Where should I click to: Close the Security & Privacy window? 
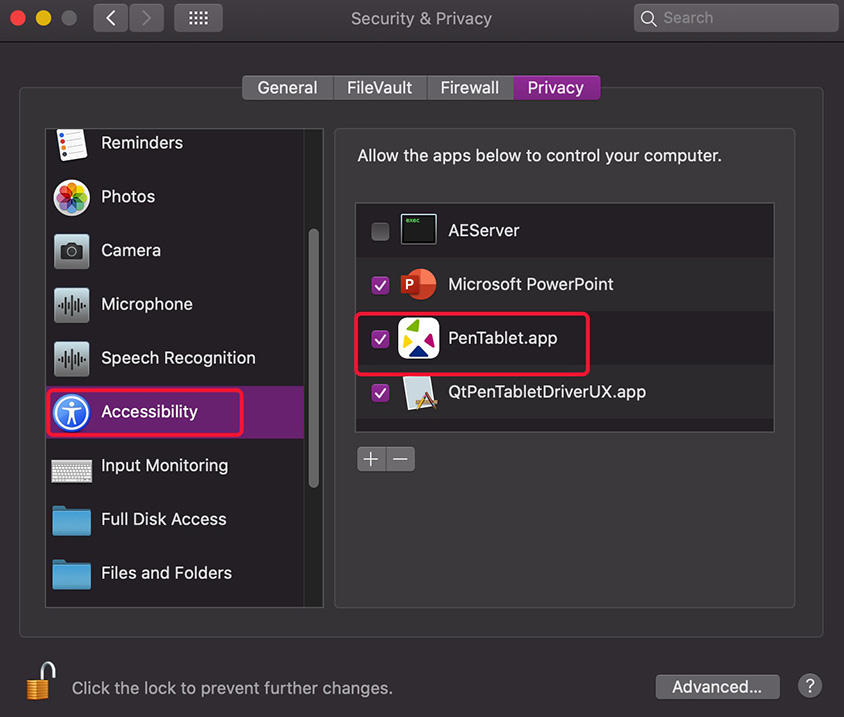tap(18, 18)
